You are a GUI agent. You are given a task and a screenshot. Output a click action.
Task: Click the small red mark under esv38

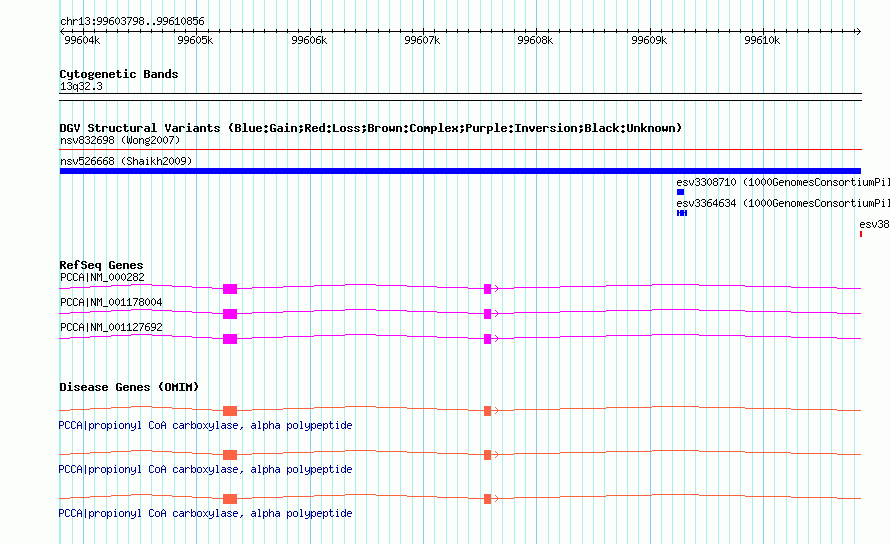tap(860, 234)
